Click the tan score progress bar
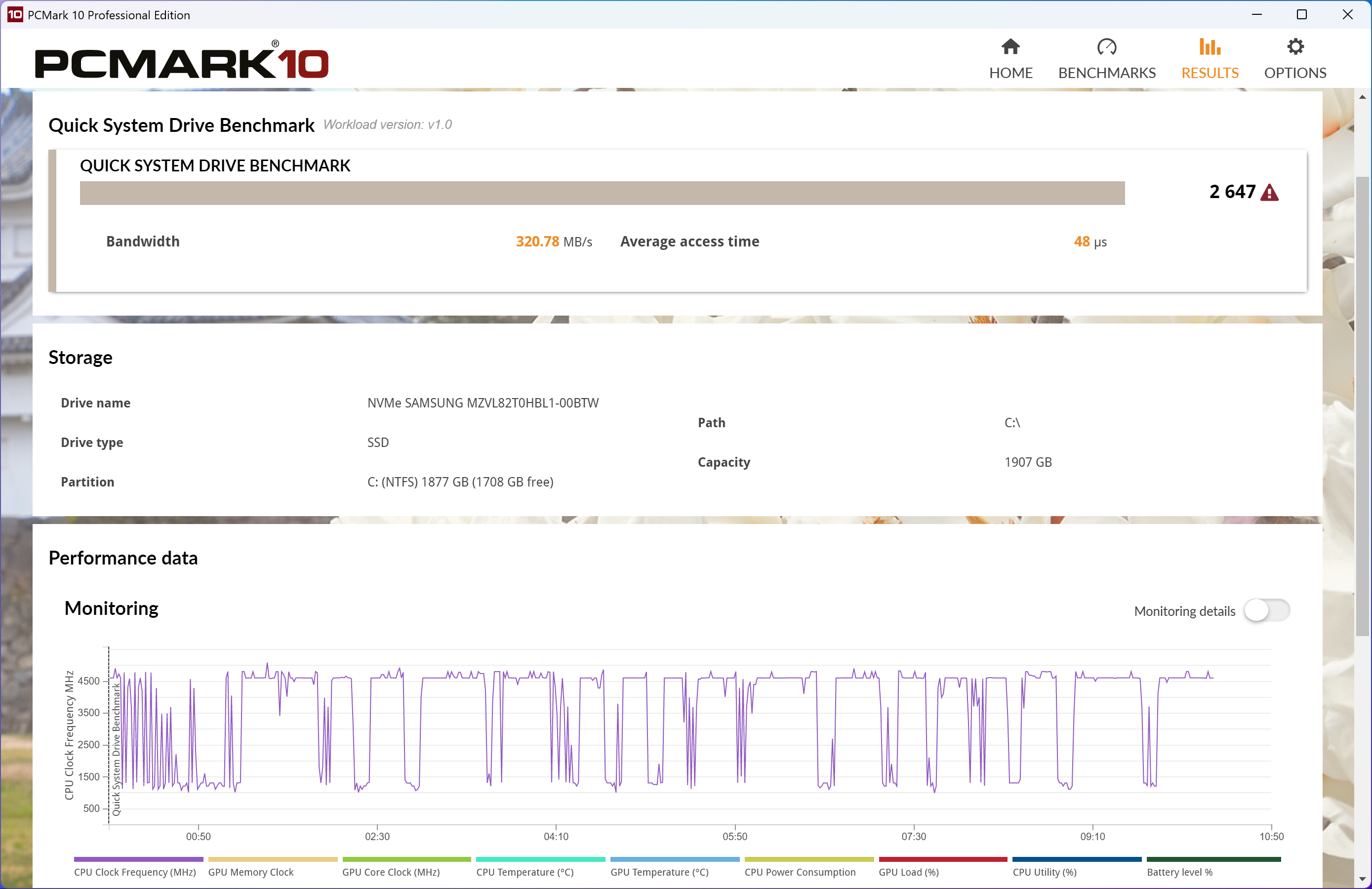 (602, 193)
